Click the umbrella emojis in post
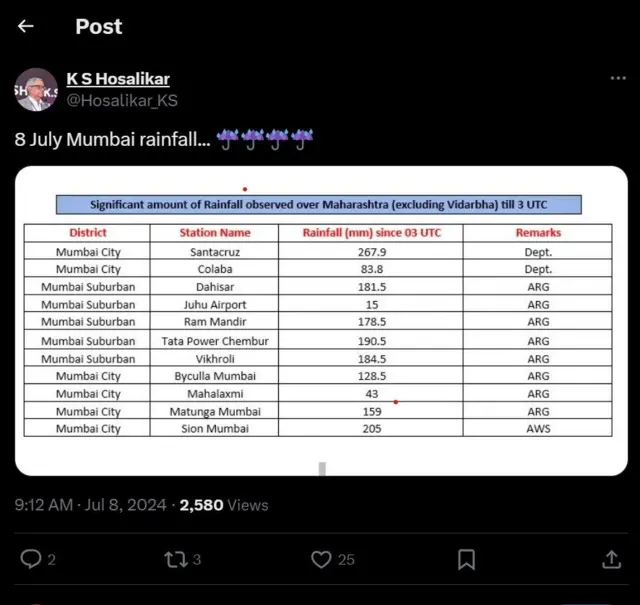The image size is (640, 605). 264,139
